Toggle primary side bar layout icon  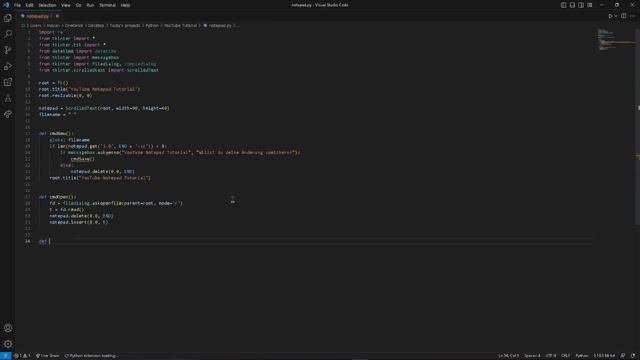(x=563, y=5)
